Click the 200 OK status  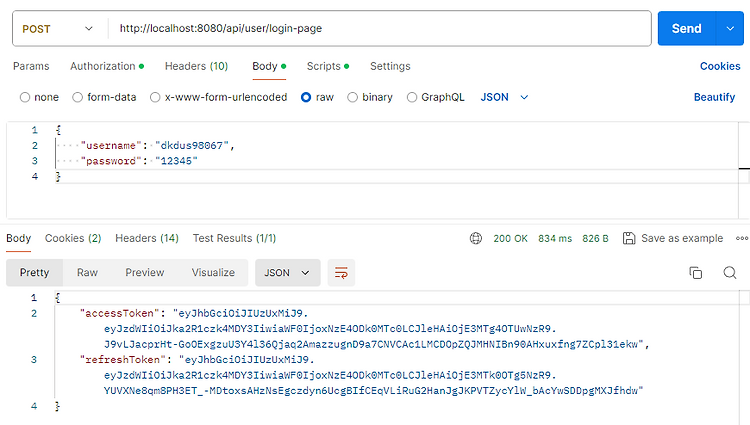pyautogui.click(x=510, y=238)
